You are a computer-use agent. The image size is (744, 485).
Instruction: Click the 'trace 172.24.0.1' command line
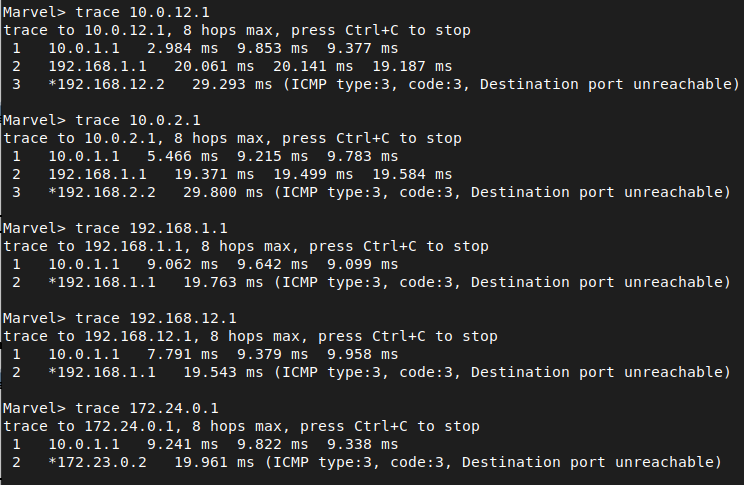click(x=111, y=408)
